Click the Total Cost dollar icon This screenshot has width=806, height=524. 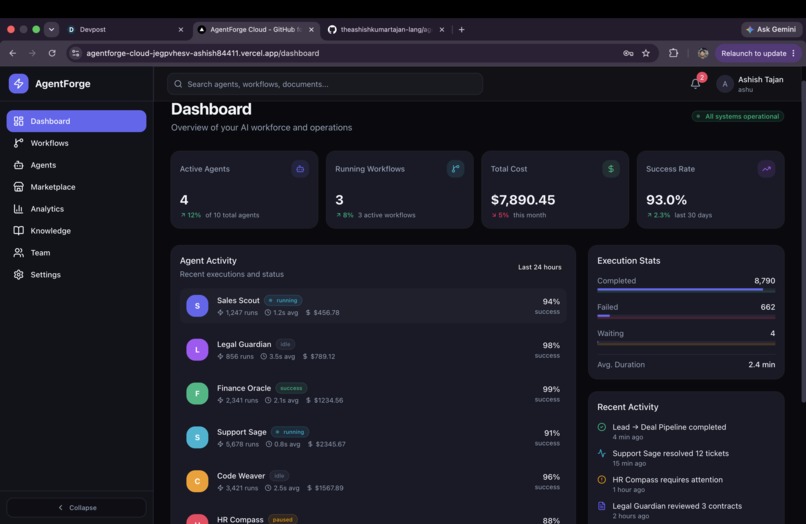pyautogui.click(x=611, y=169)
